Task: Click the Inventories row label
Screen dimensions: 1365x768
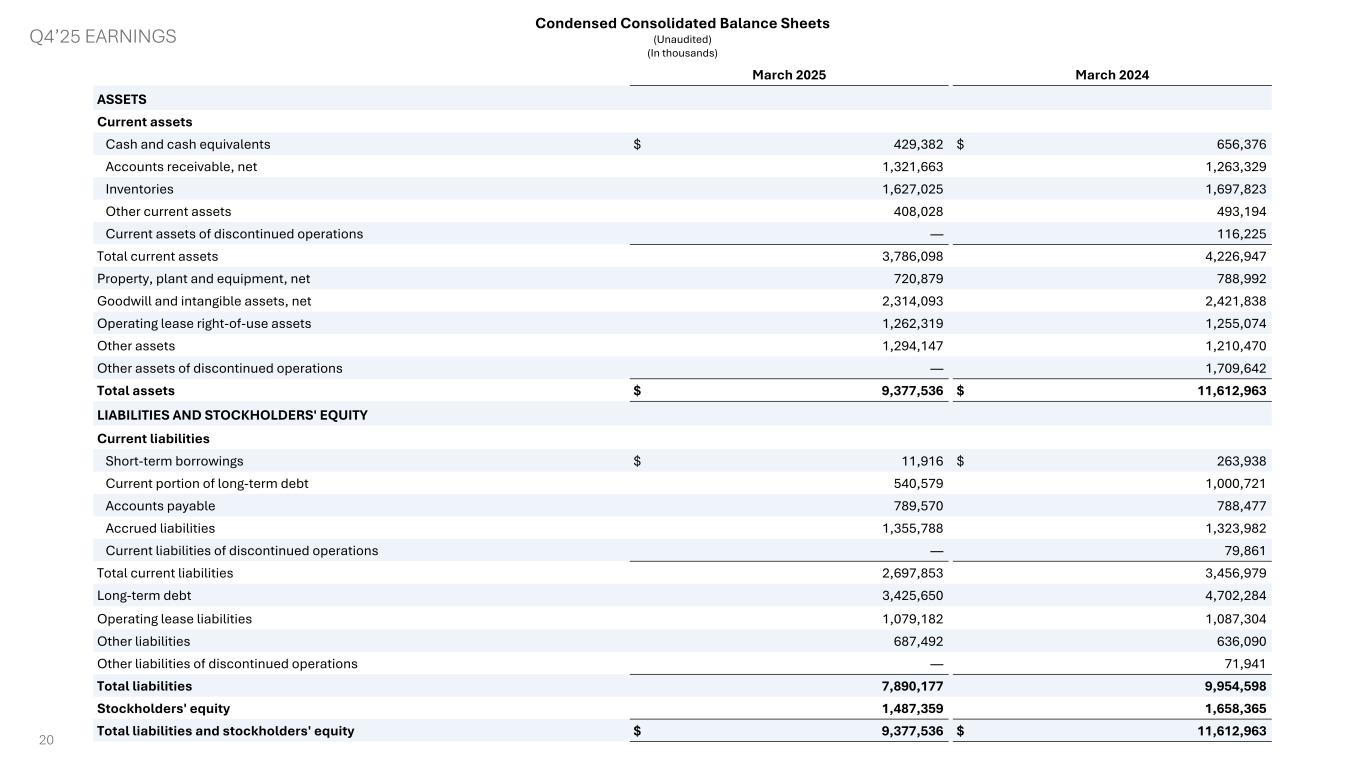Action: coord(139,189)
